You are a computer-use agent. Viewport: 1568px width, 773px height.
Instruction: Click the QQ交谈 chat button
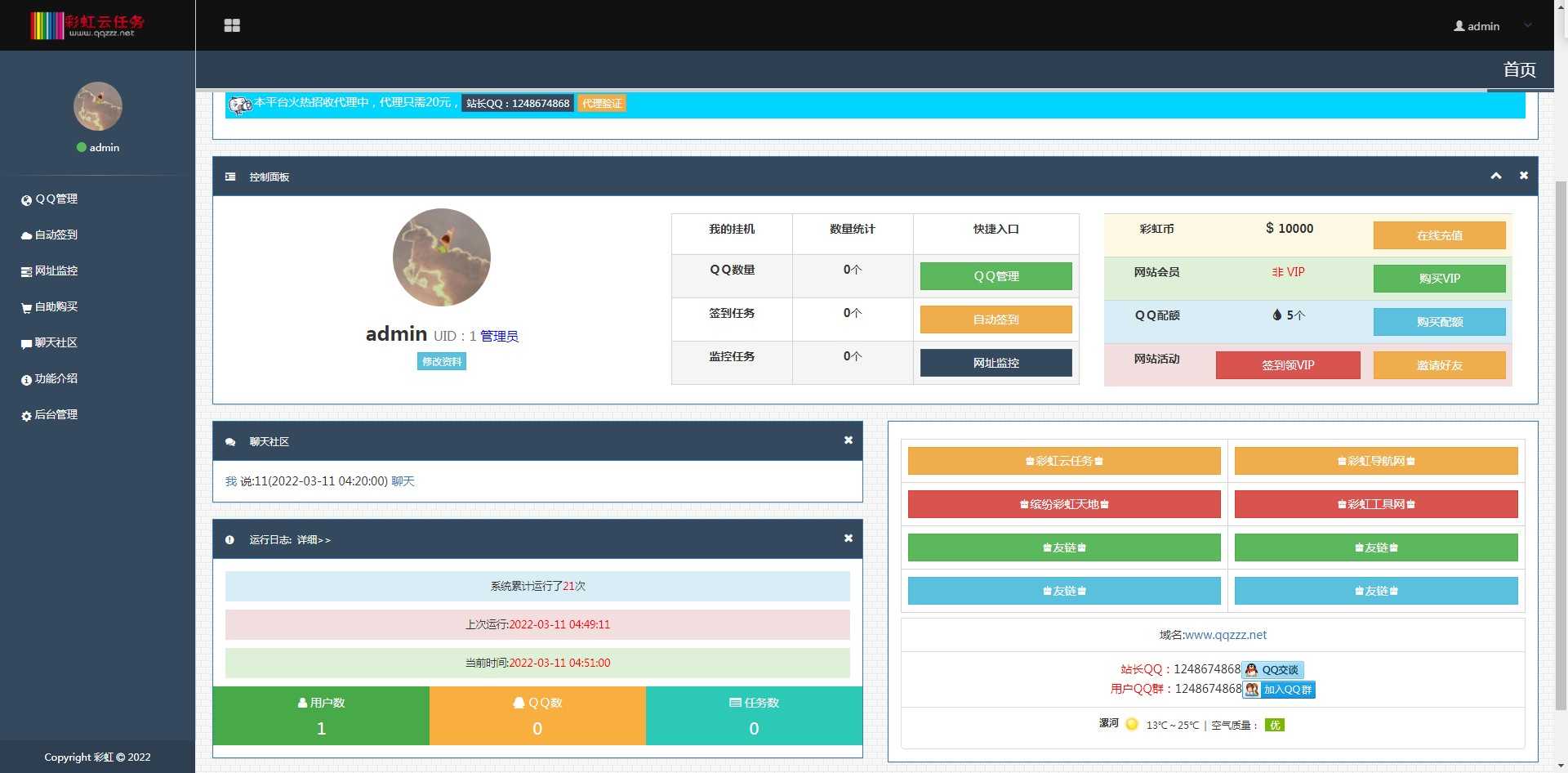[1273, 670]
